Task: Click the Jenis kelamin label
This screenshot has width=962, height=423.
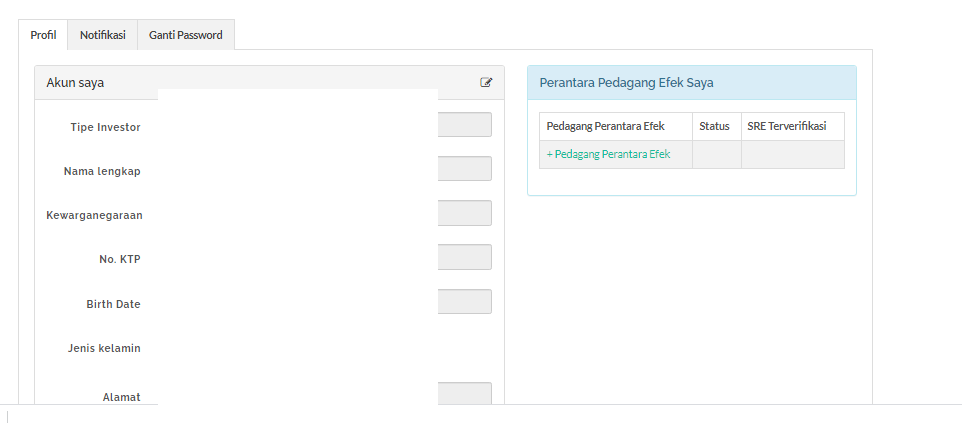Action: [104, 348]
